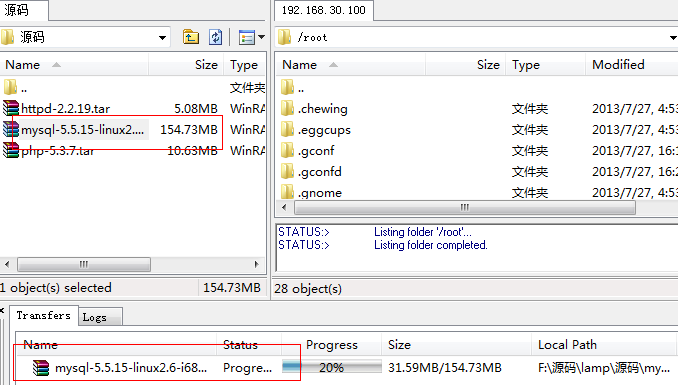
Task: Select the .gnome folder icon
Action: [287, 192]
